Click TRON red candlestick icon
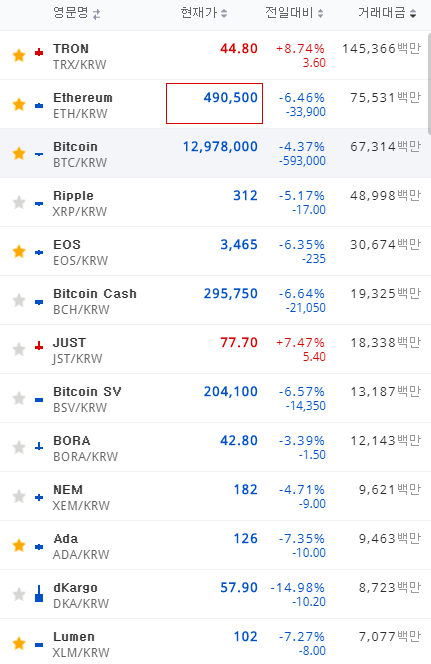This screenshot has width=431, height=664. [x=39, y=53]
